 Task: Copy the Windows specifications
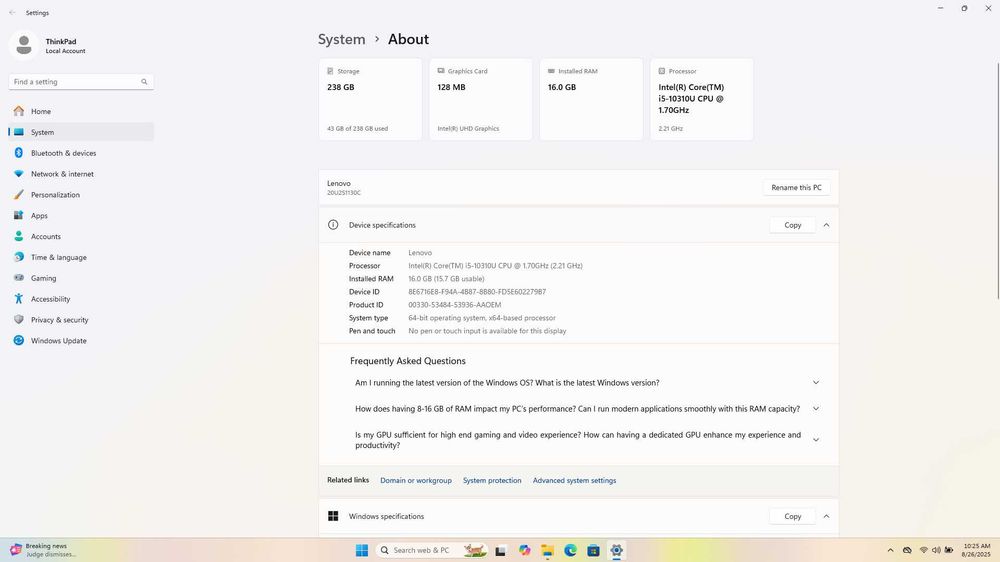(x=793, y=516)
